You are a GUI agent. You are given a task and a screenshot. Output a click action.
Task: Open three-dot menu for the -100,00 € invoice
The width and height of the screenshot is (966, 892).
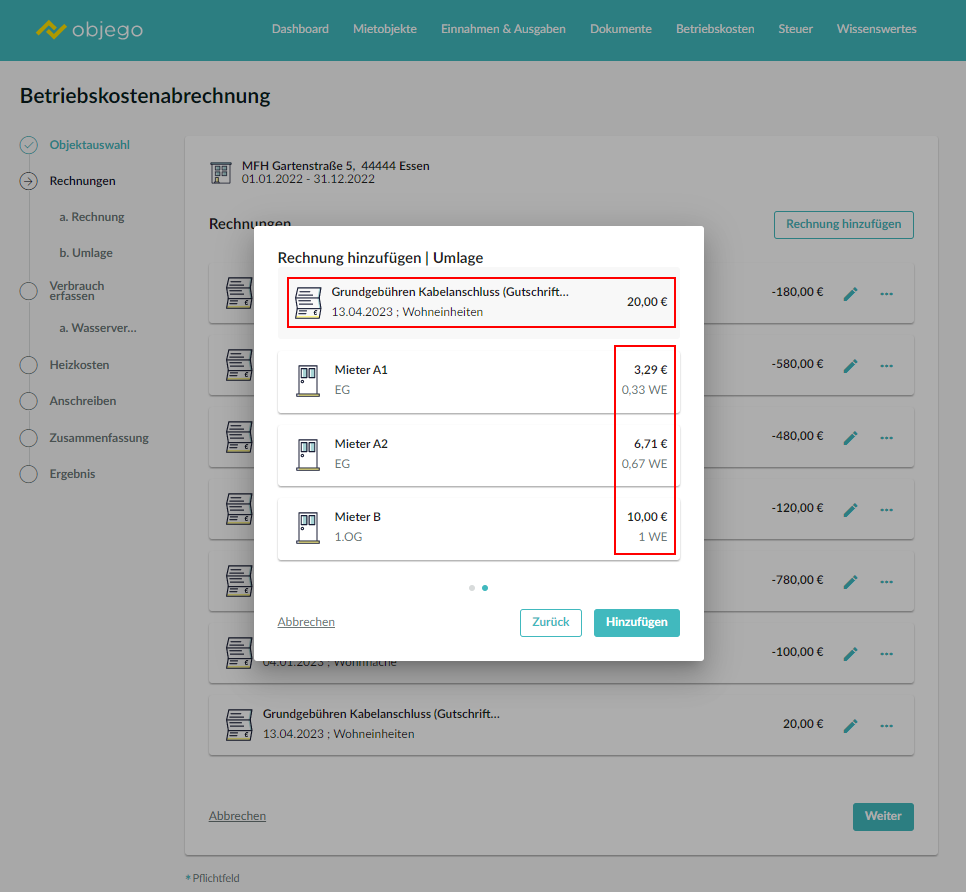[x=886, y=654]
